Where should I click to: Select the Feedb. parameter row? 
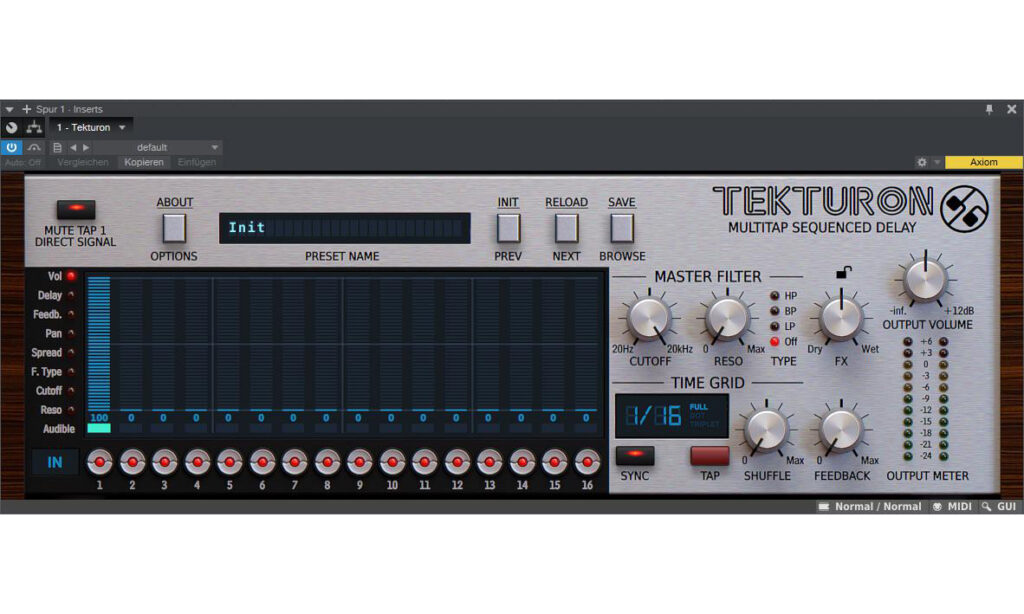point(54,314)
